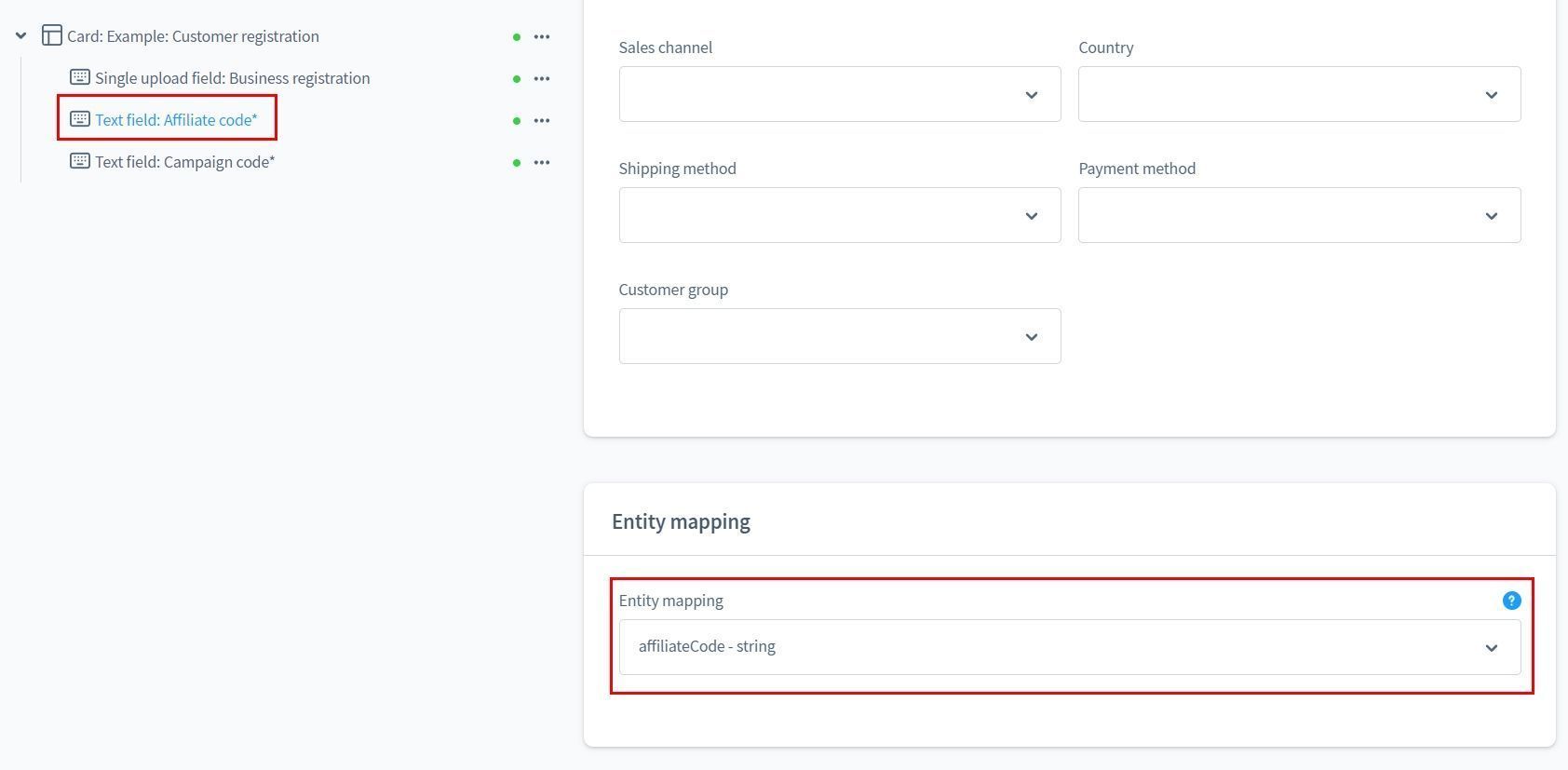Click the field icon beside Business registration
The height and width of the screenshot is (770, 1568).
click(80, 77)
